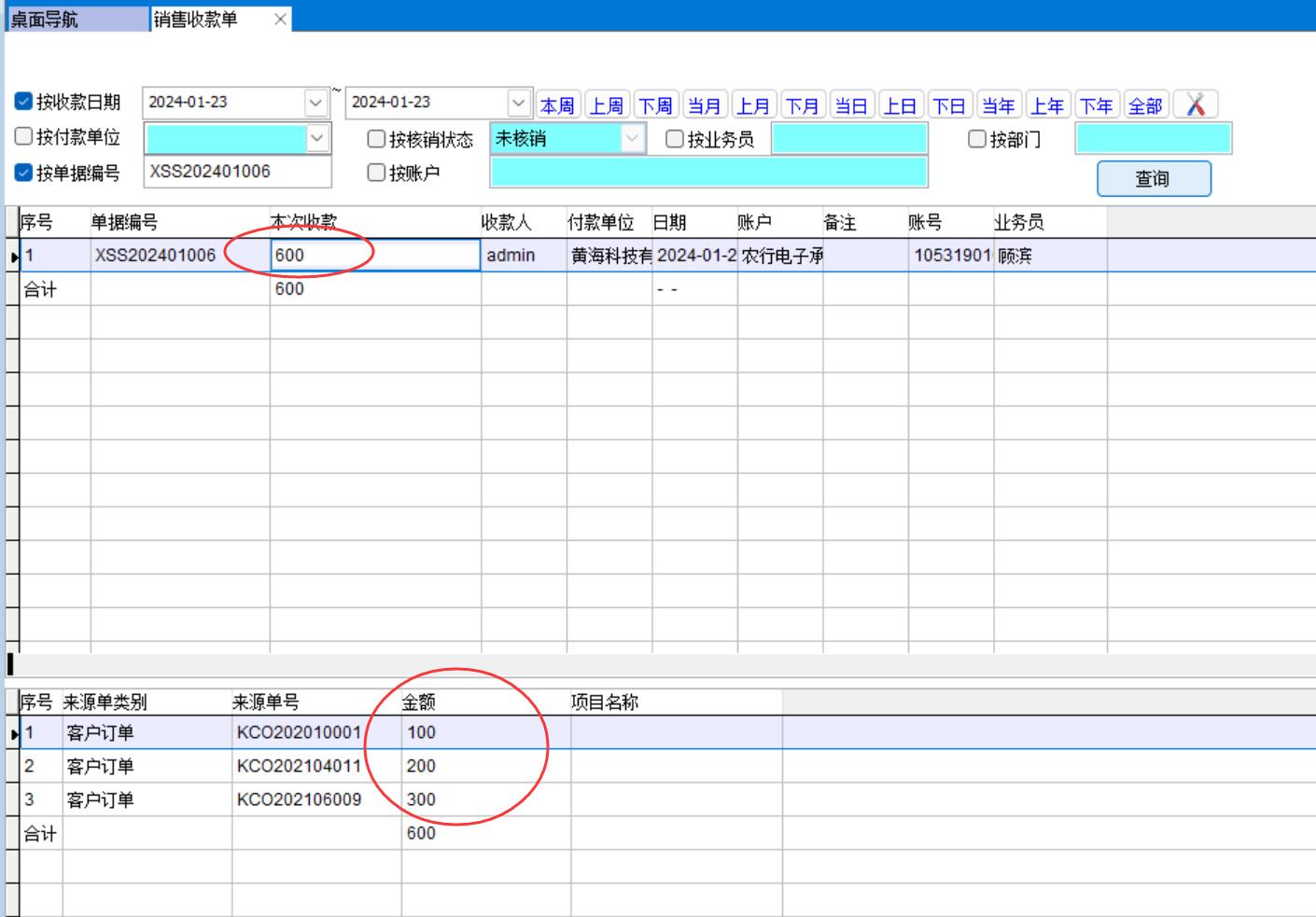The height and width of the screenshot is (917, 1316).
Task: Select the KCO202104011 source order row
Action: (x=299, y=766)
